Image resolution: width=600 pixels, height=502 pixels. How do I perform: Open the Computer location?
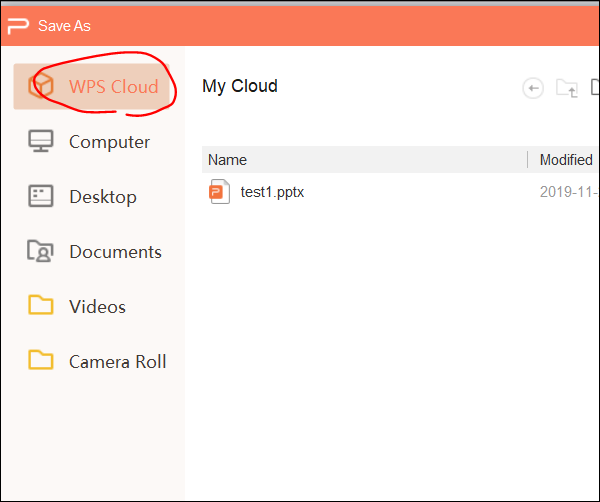coord(91,142)
